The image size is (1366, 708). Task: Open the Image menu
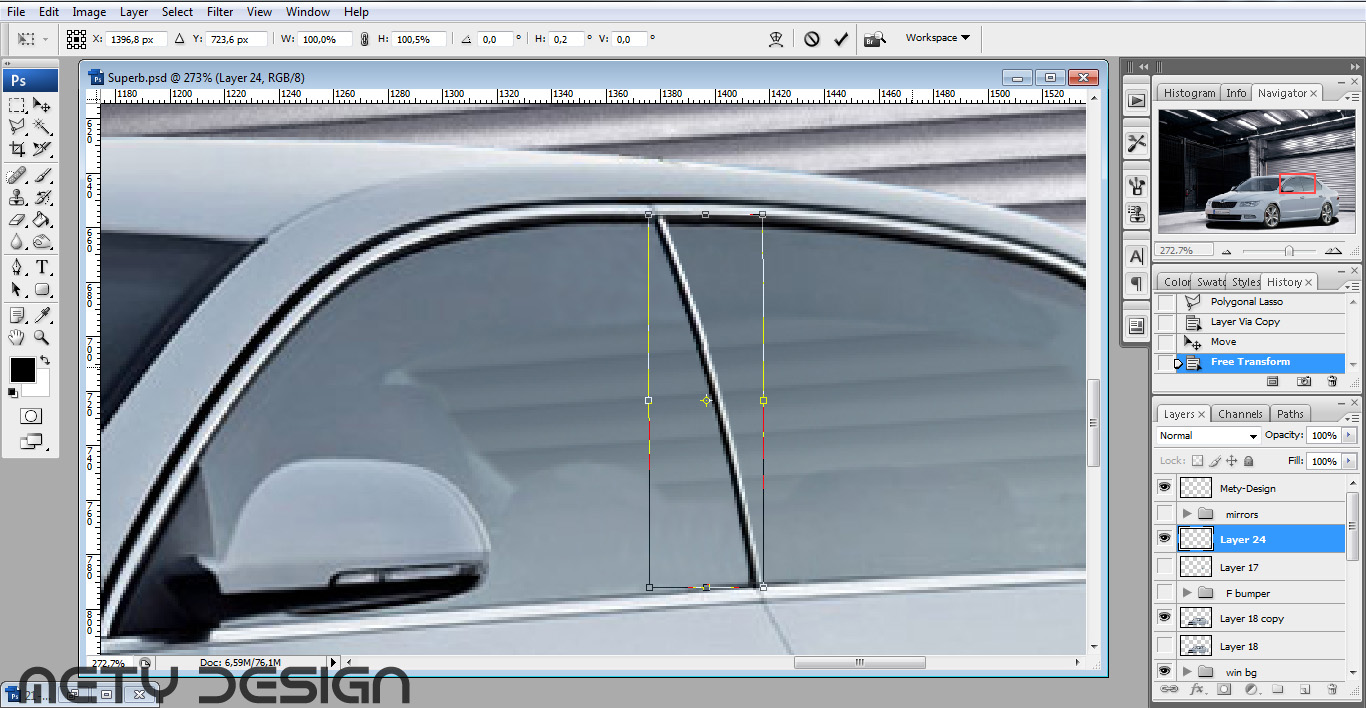(89, 12)
